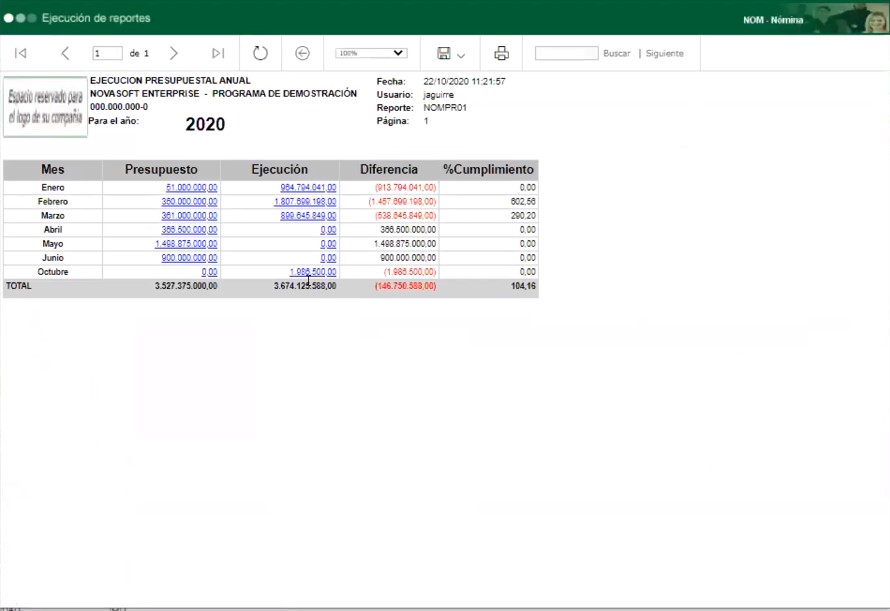
Task: Open Octubre execution 1.986.500,00 link
Action: pos(313,272)
